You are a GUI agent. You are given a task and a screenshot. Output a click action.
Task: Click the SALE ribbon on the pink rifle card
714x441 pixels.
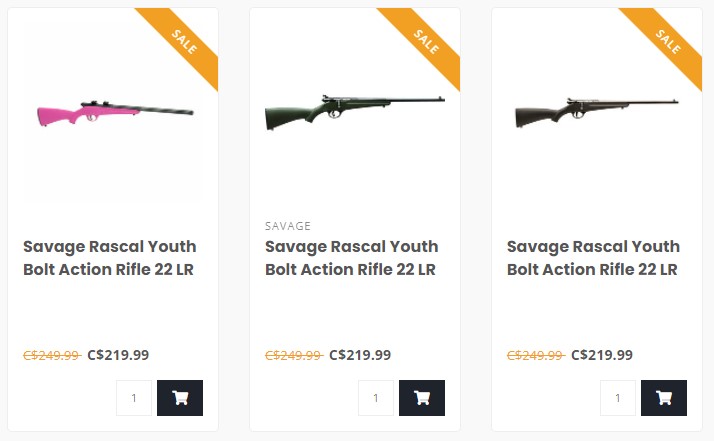[x=185, y=41]
